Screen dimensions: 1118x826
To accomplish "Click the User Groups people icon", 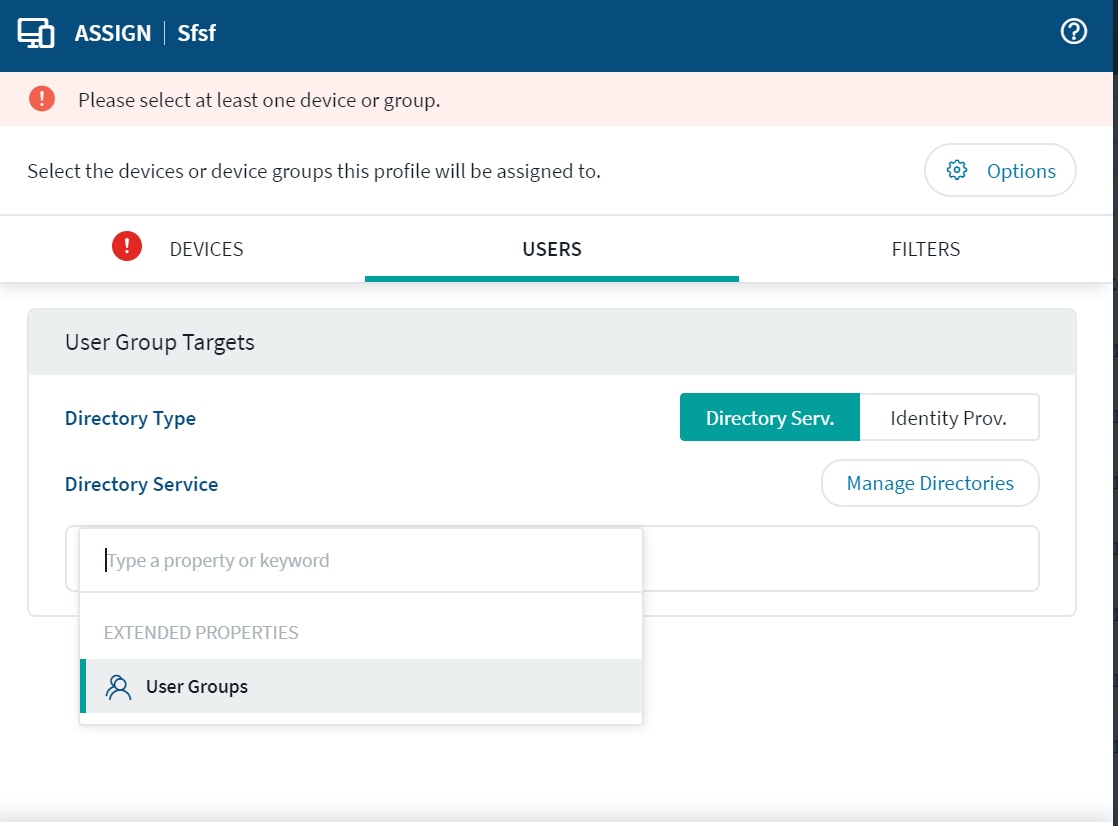I will (x=119, y=687).
